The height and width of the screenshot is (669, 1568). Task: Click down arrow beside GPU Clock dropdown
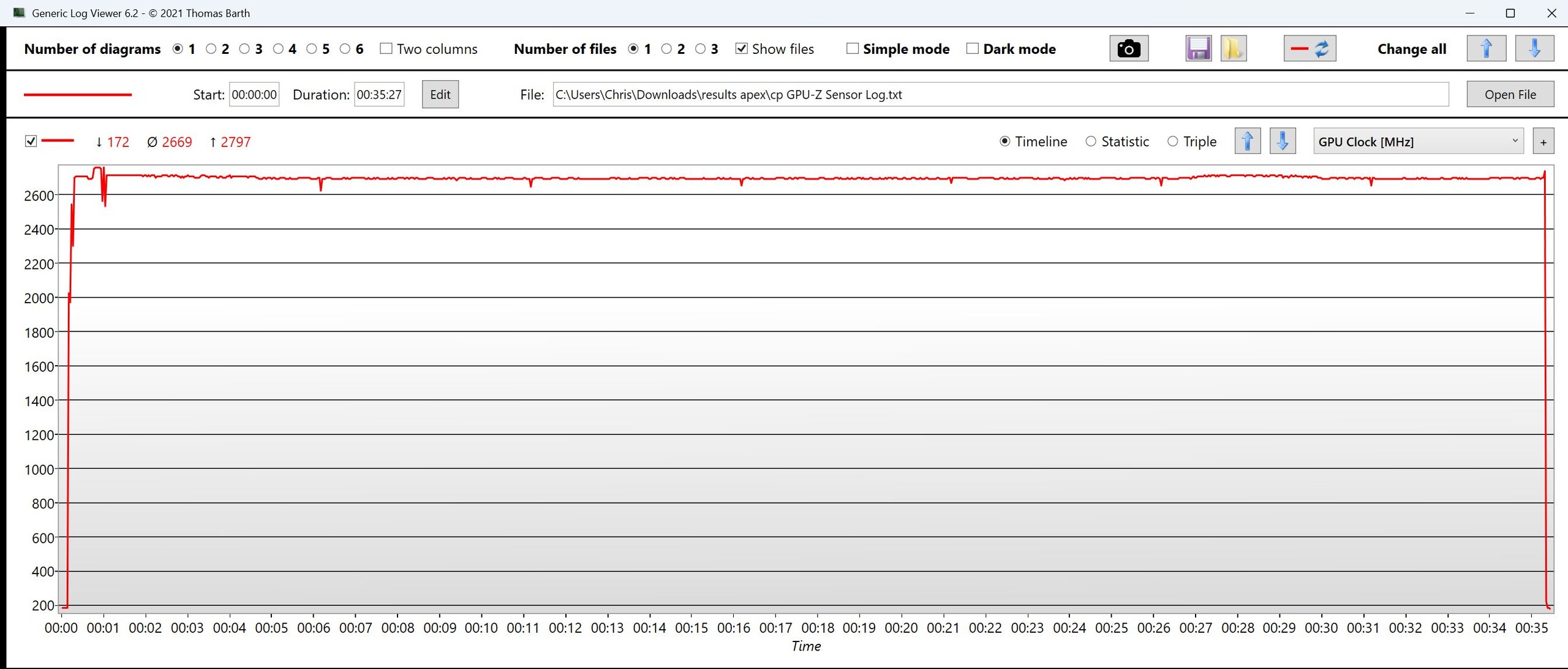(x=1283, y=142)
